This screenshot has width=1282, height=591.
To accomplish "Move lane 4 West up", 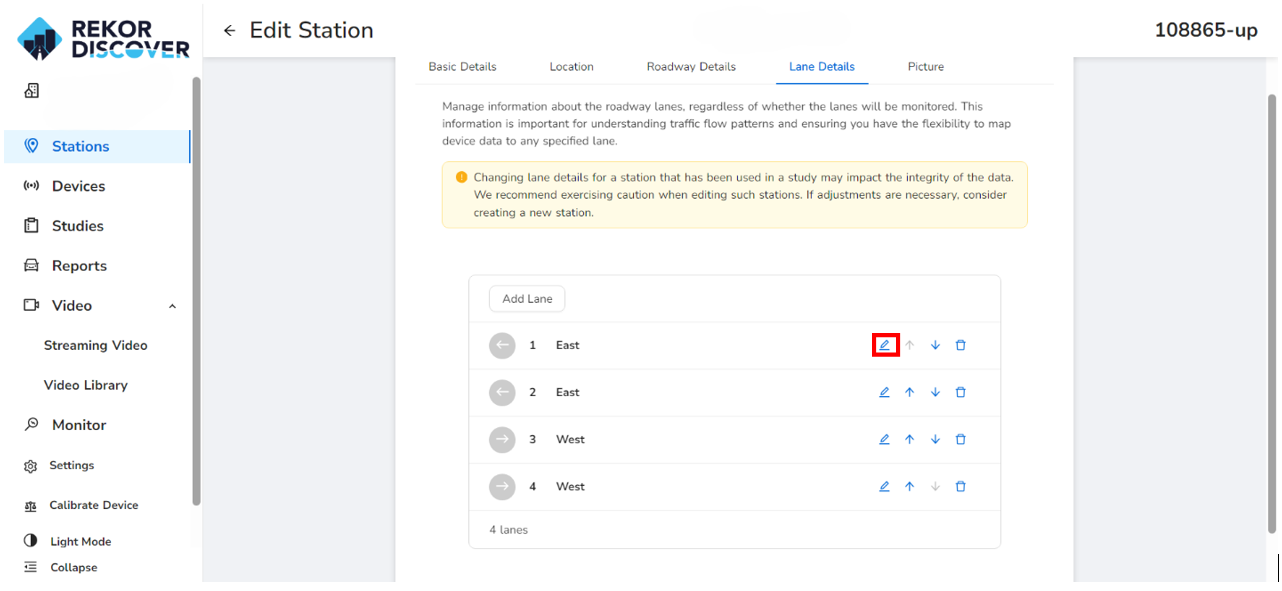I will [909, 486].
